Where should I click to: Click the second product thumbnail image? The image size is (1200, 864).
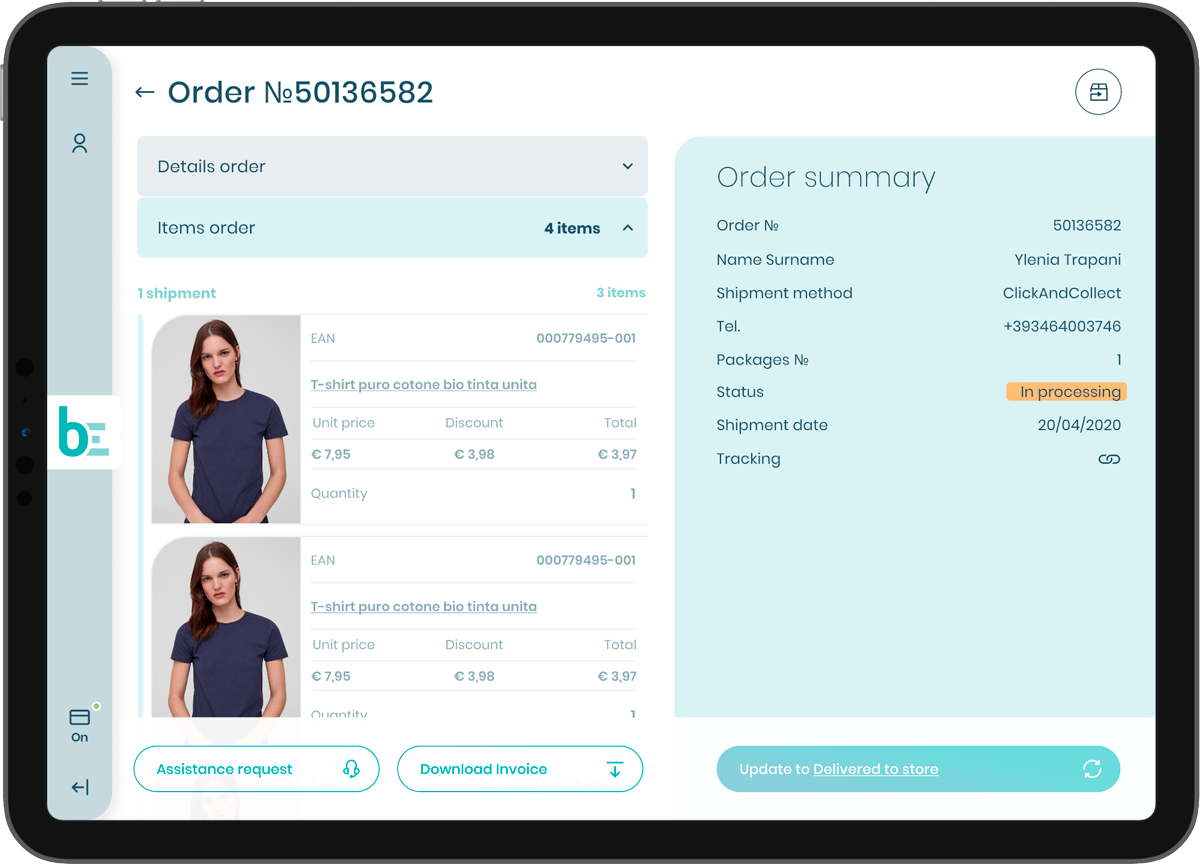pos(226,627)
